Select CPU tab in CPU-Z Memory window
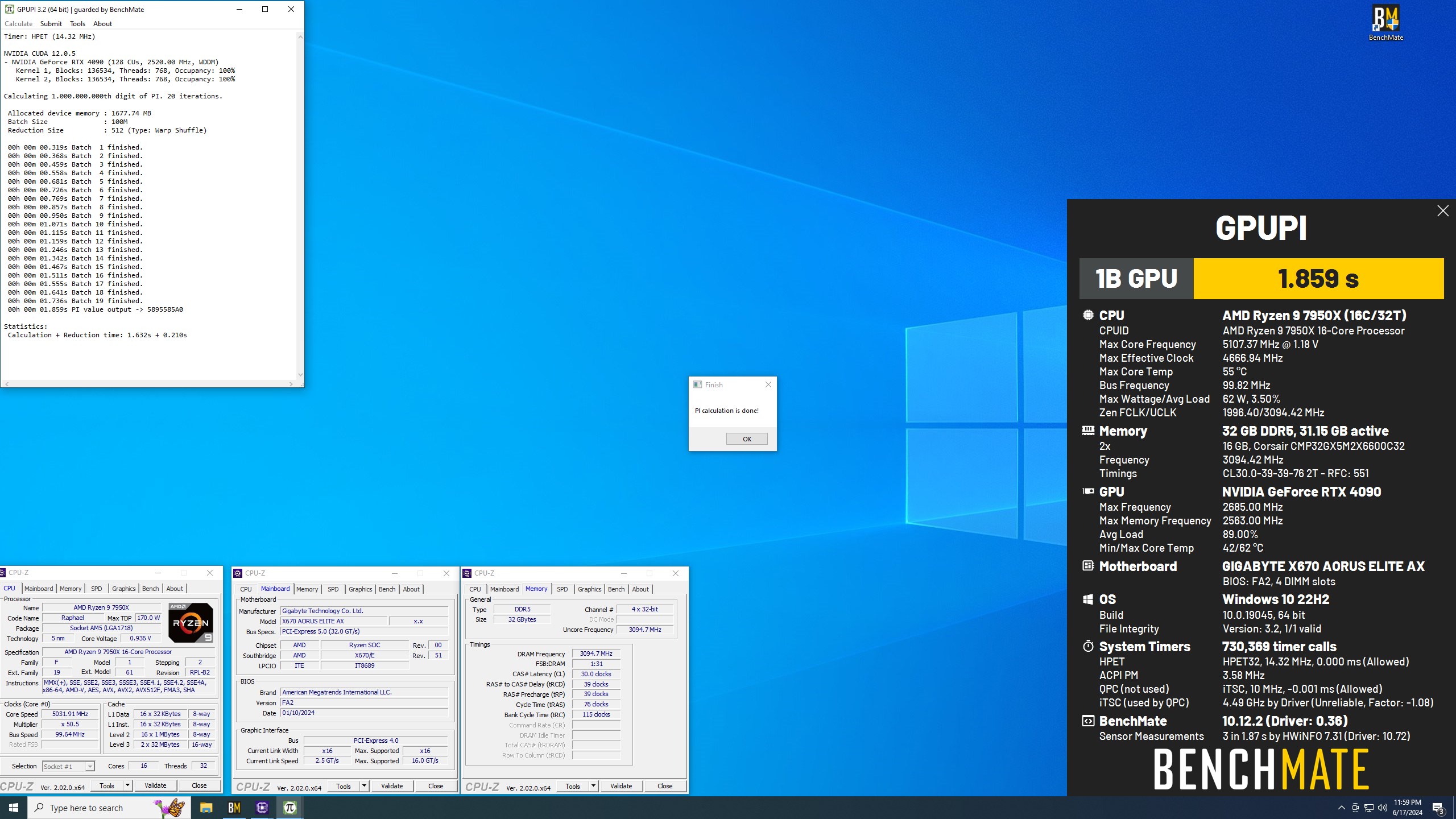Screen dimensions: 1456x819 click(475, 589)
